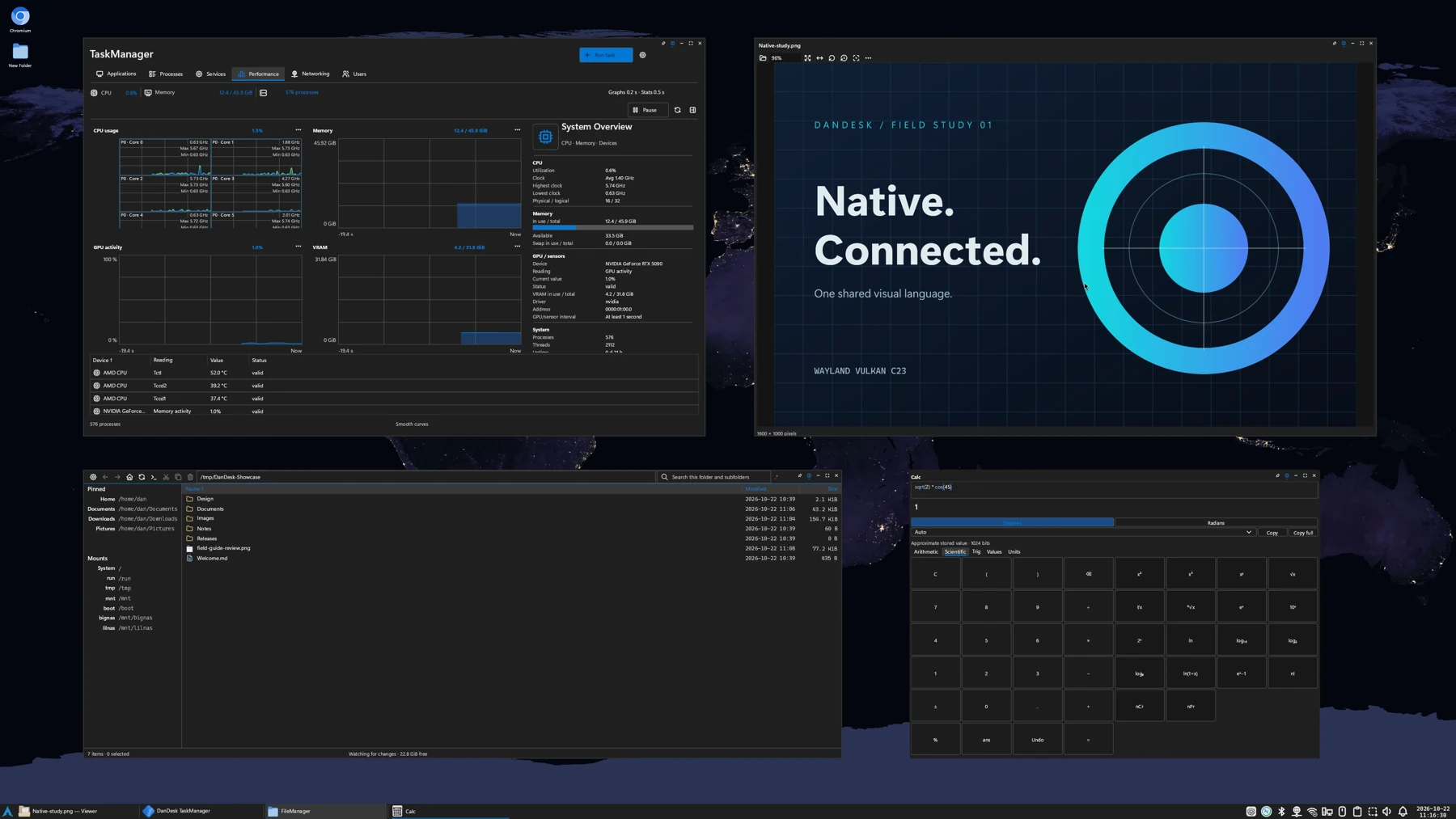Click the fit-width arrows icon in the image viewer

click(819, 58)
